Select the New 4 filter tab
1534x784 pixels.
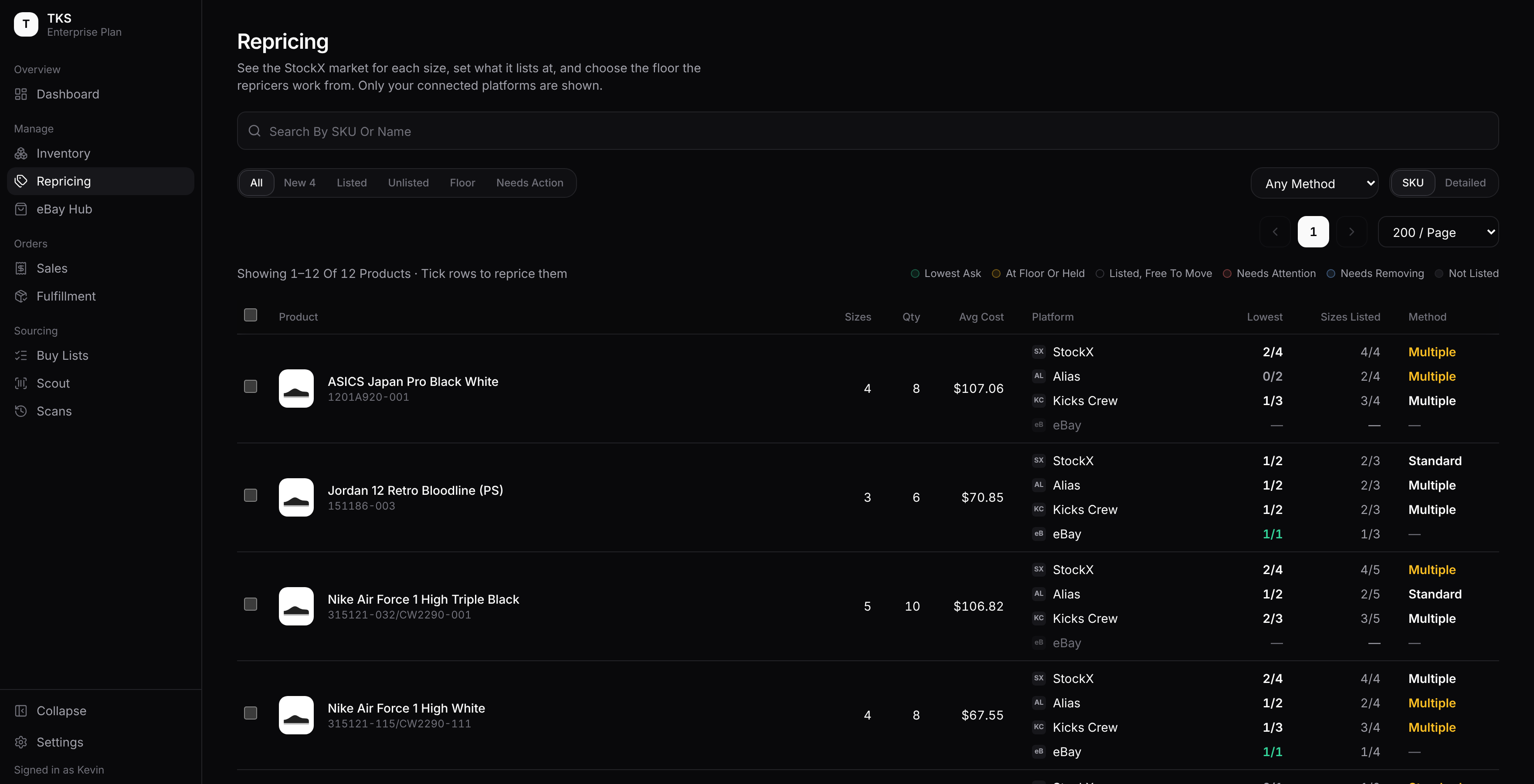coord(299,183)
